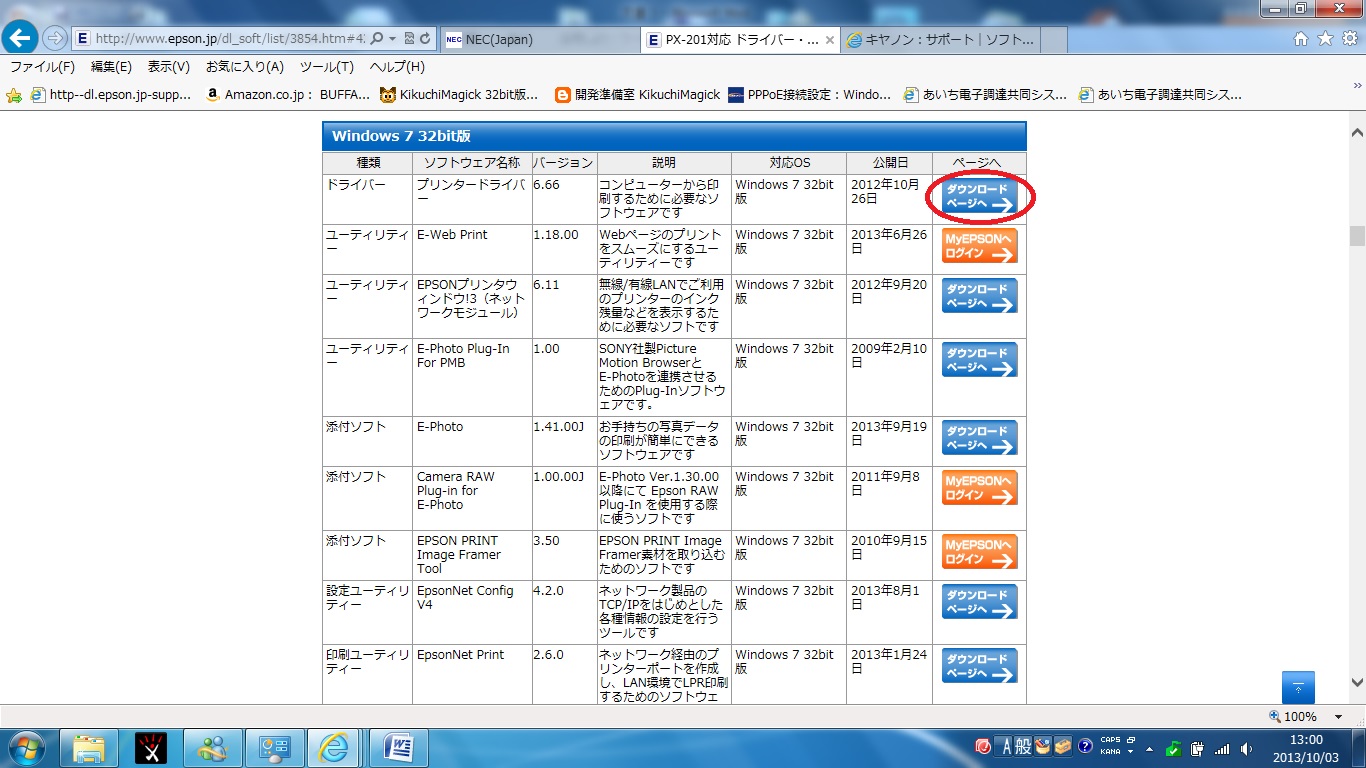Click the Home icon in the toolbar

pos(1301,39)
